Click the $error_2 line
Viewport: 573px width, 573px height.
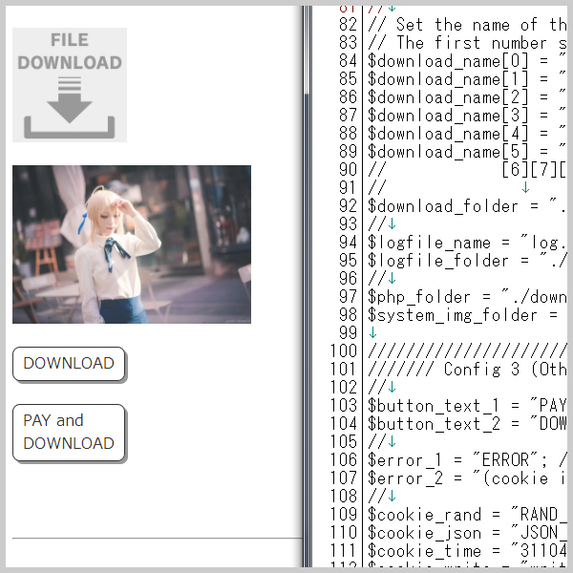pyautogui.click(x=467, y=479)
